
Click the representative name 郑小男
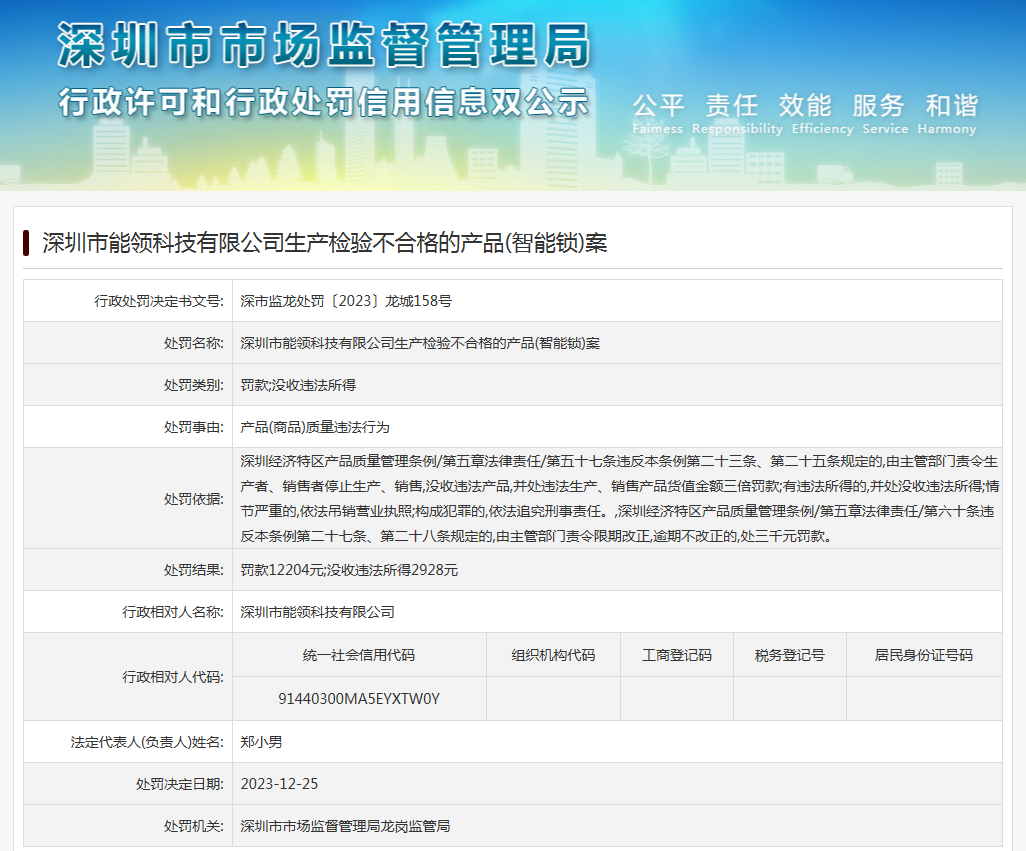261,742
